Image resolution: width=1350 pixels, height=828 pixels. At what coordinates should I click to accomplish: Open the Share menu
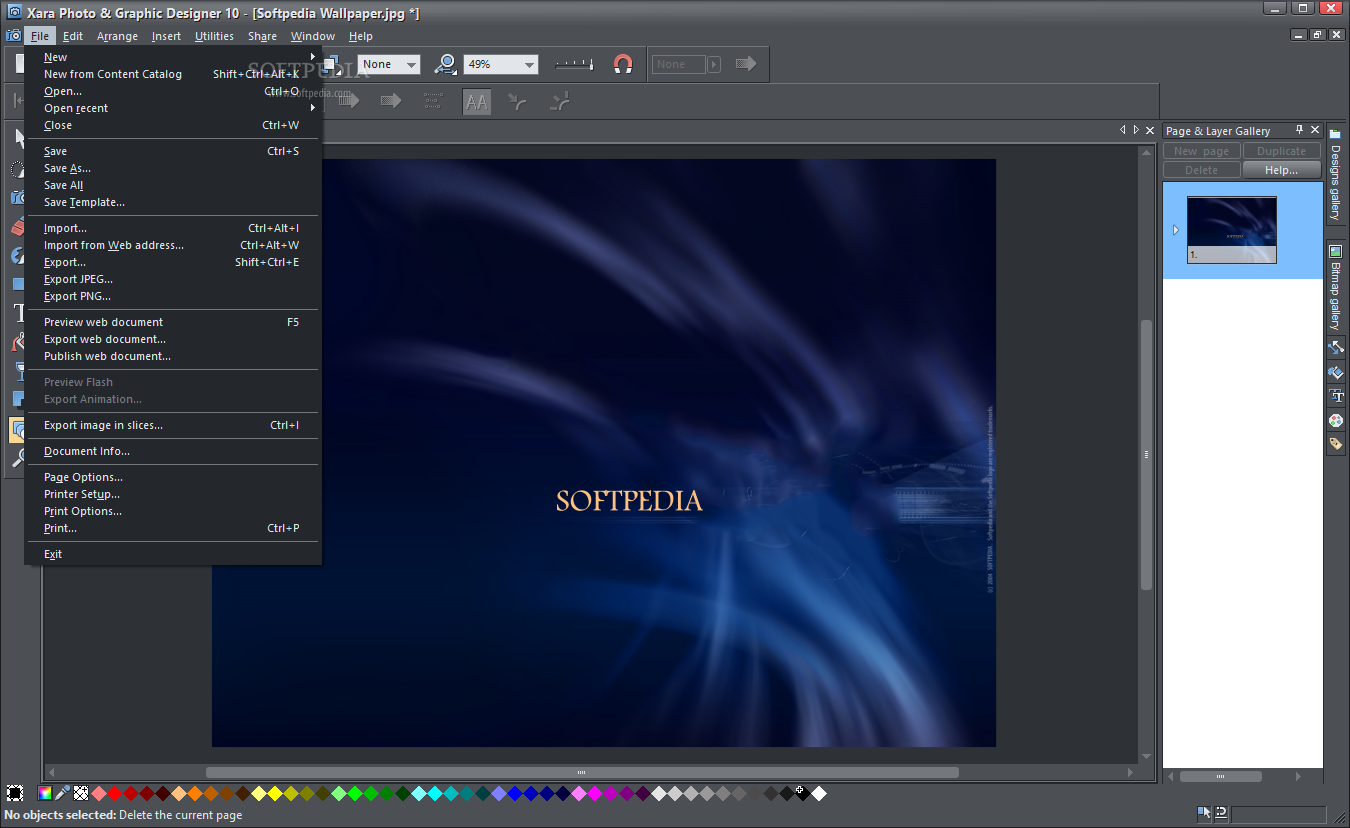coord(262,36)
